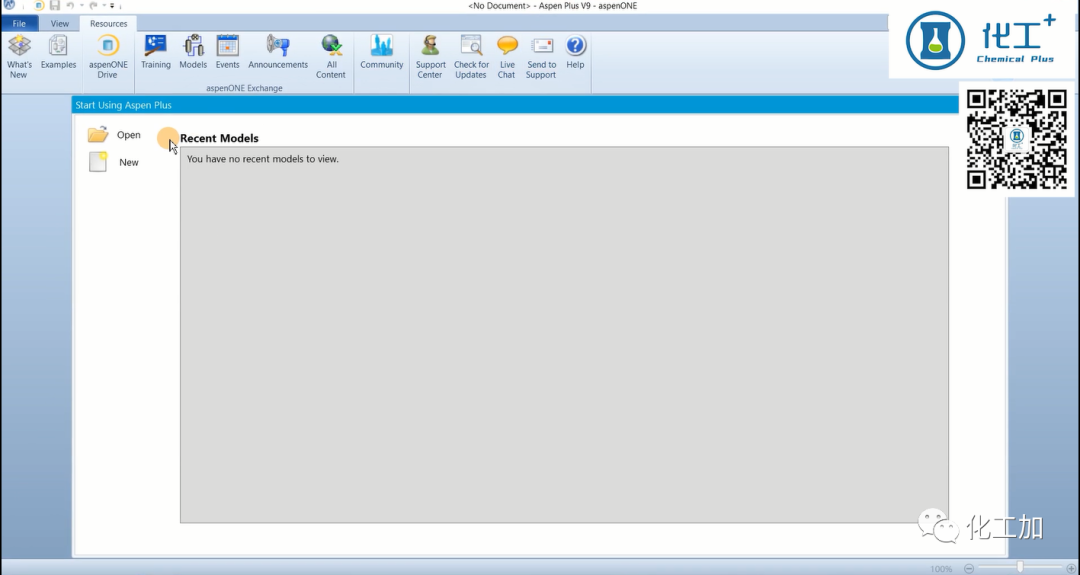
Task: Click Send to Support
Action: pyautogui.click(x=541, y=55)
